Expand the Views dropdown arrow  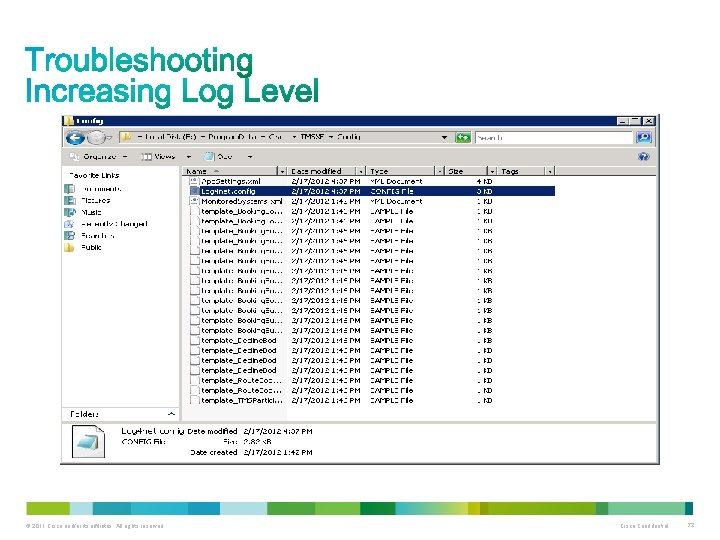(188, 157)
